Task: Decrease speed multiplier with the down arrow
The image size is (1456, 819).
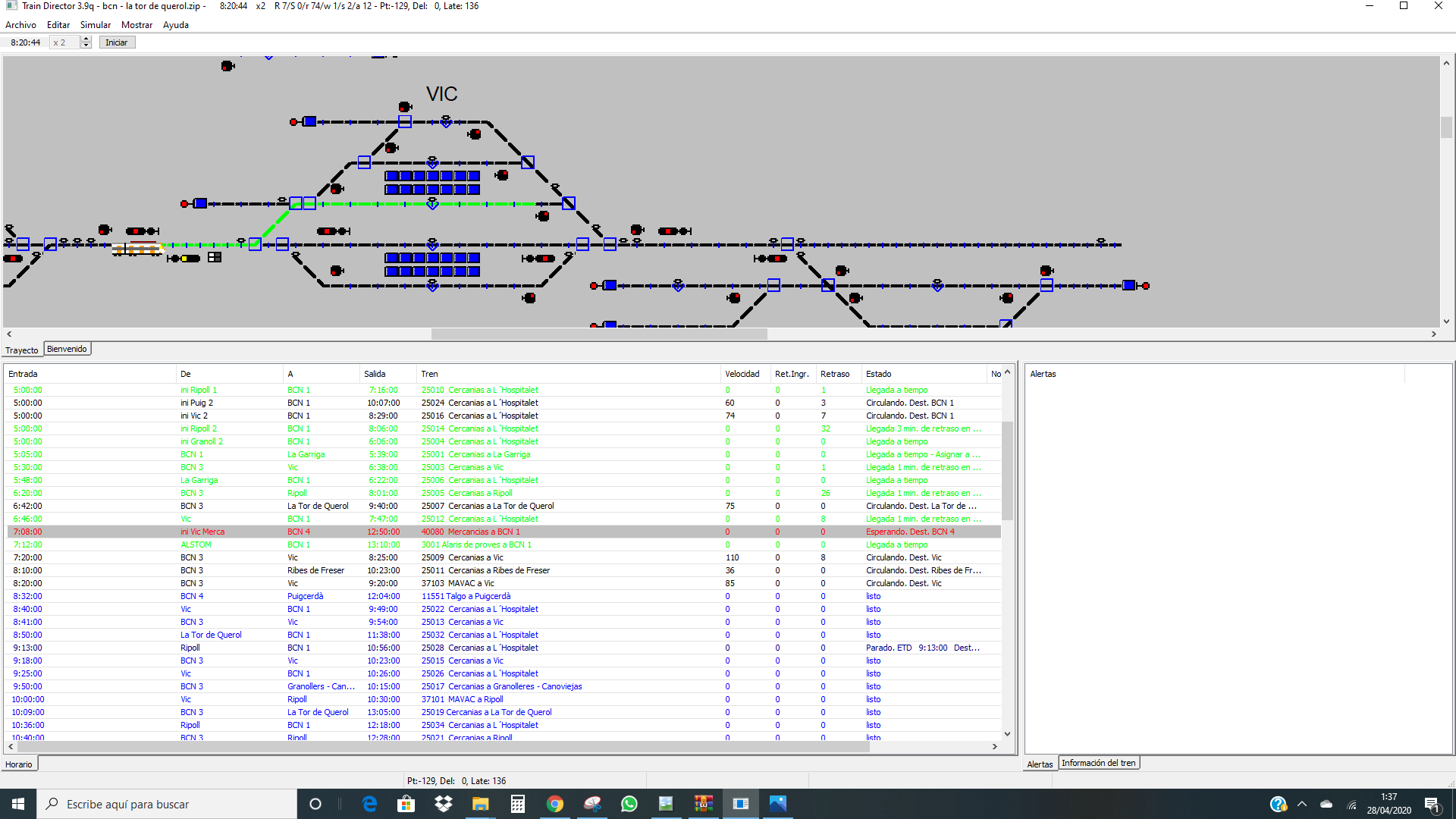Action: [86, 45]
